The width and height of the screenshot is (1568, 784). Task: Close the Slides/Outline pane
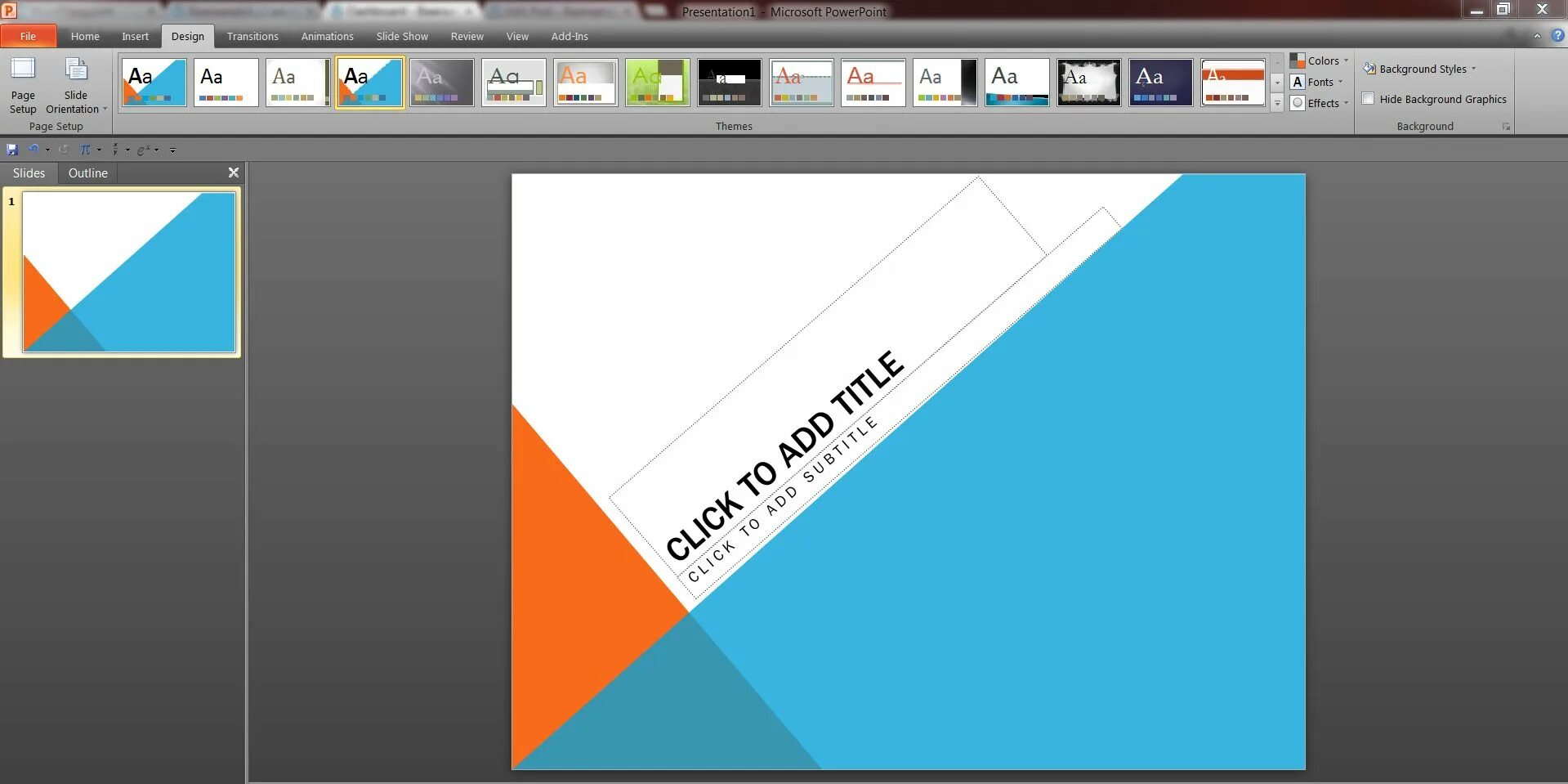click(x=234, y=172)
